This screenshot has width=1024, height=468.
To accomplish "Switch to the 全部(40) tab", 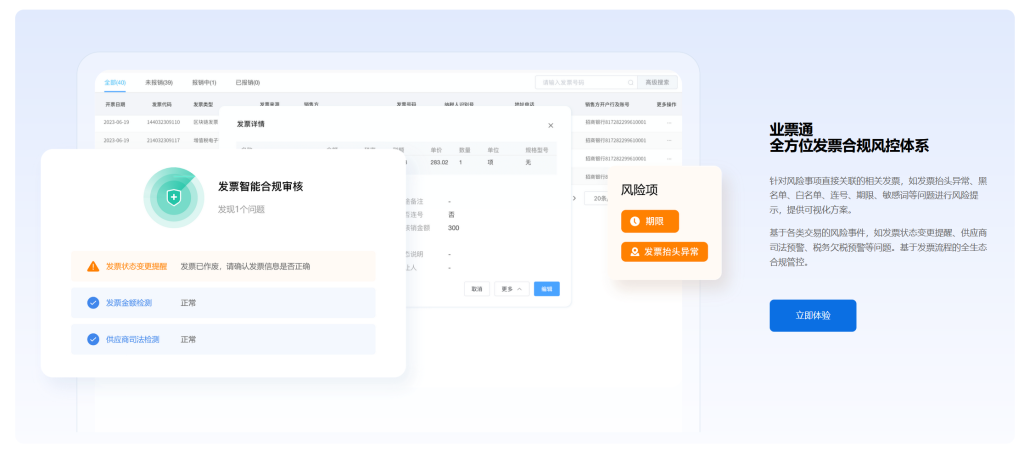I will (115, 82).
